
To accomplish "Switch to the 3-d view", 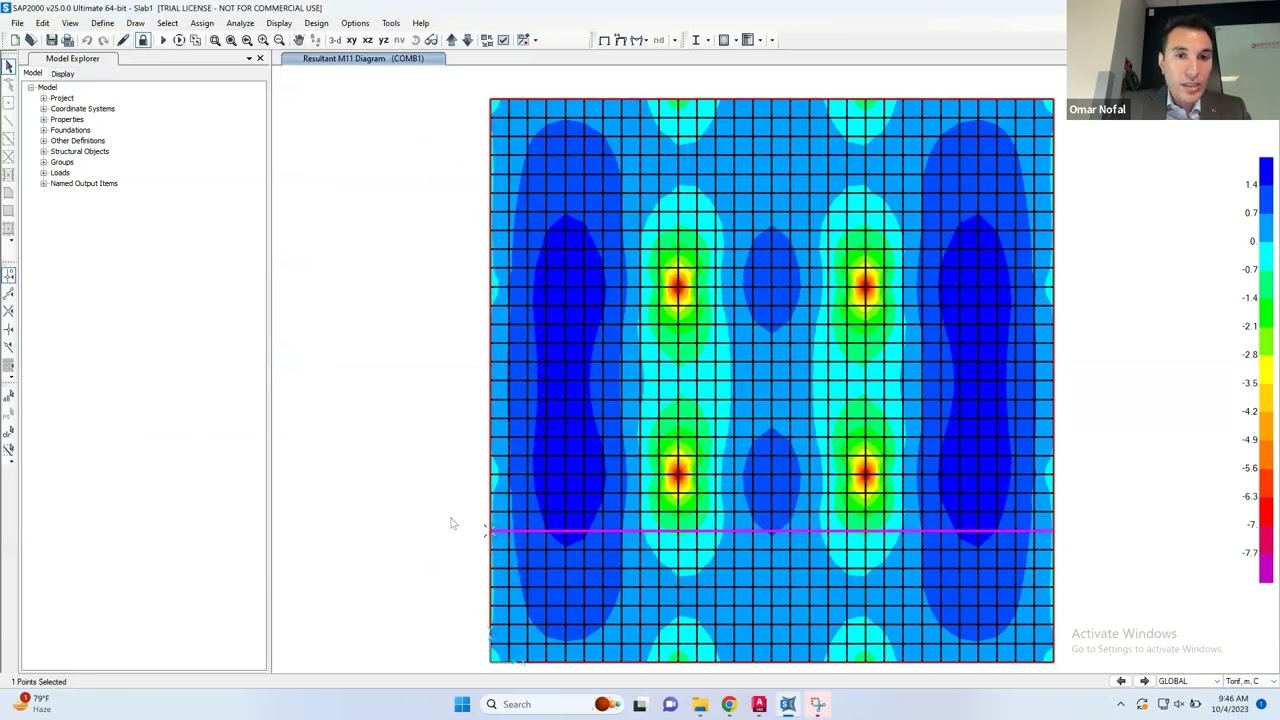I will tap(335, 40).
